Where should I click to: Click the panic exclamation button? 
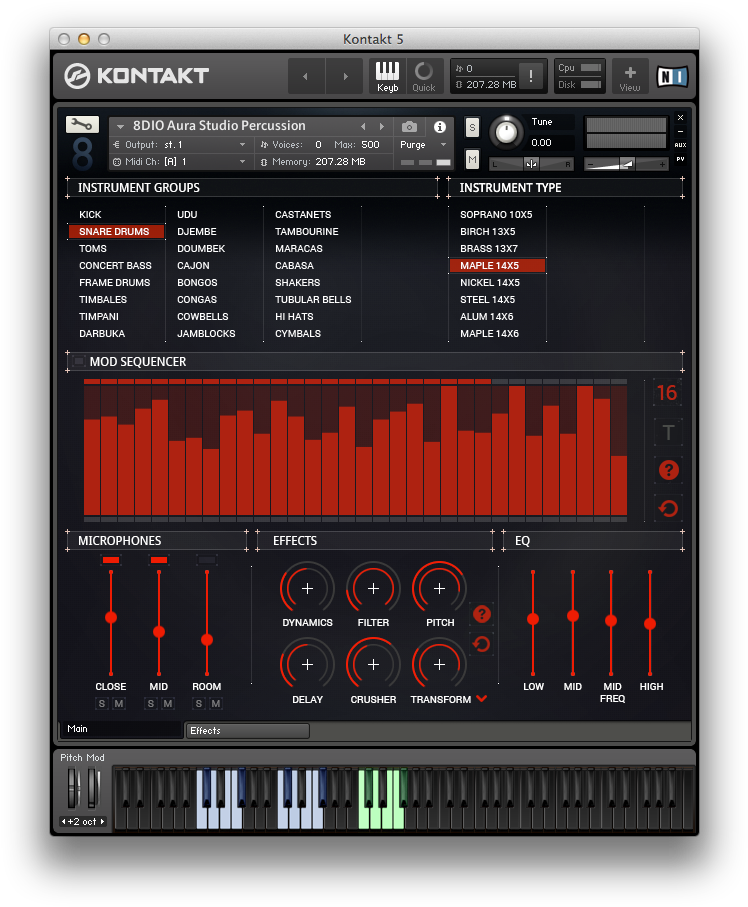pyautogui.click(x=530, y=76)
